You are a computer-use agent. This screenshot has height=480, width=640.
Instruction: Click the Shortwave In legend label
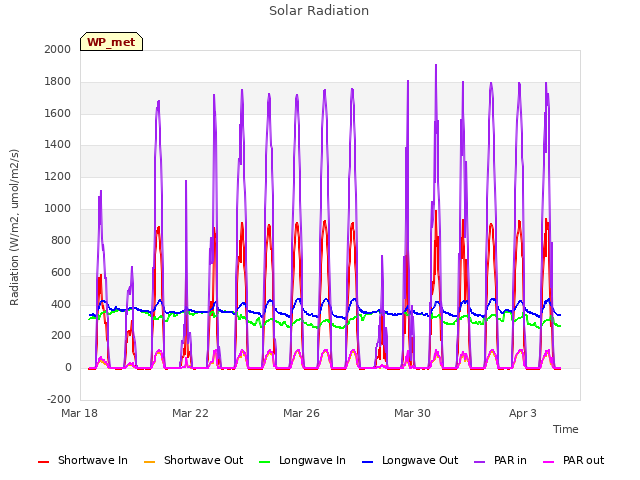93,460
